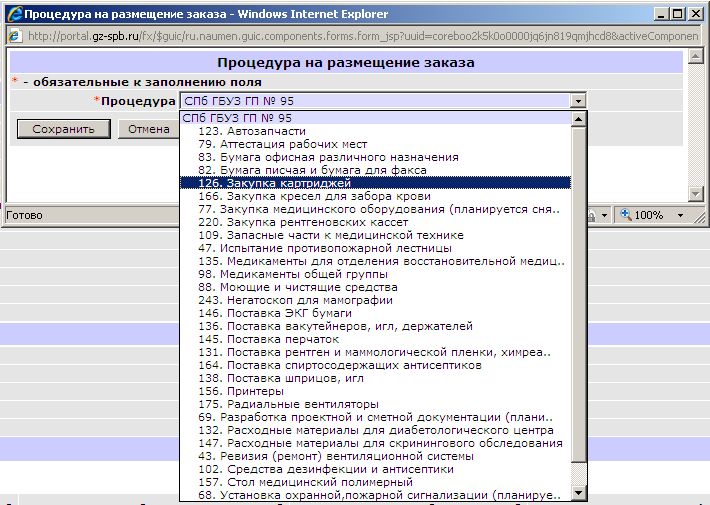This screenshot has width=710, height=505.
Task: Pick 156. Принтеры
Action: [x=375, y=391]
